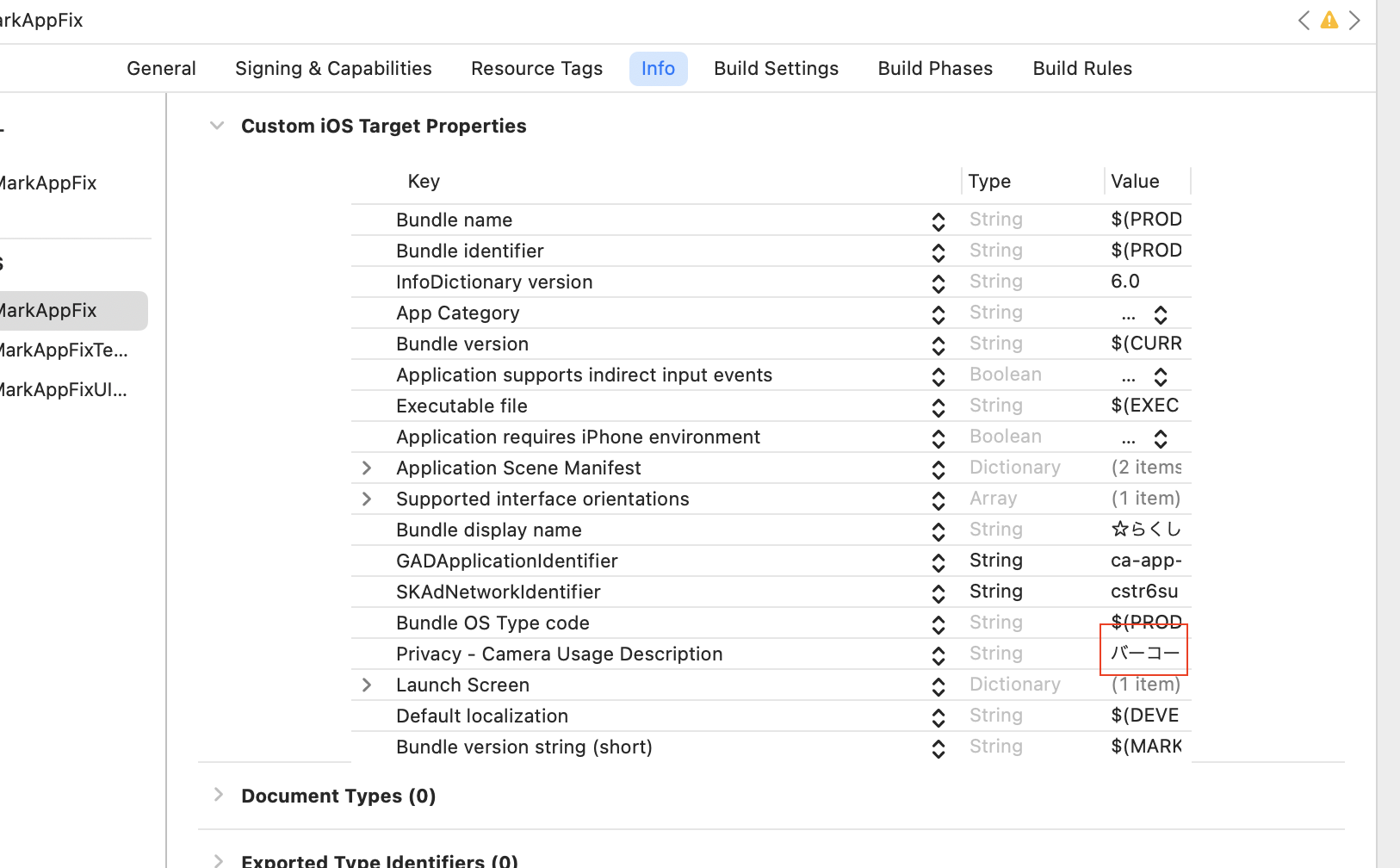Viewport: 1400px width, 868px height.
Task: Open key stepper for indirect input events
Action: click(938, 376)
